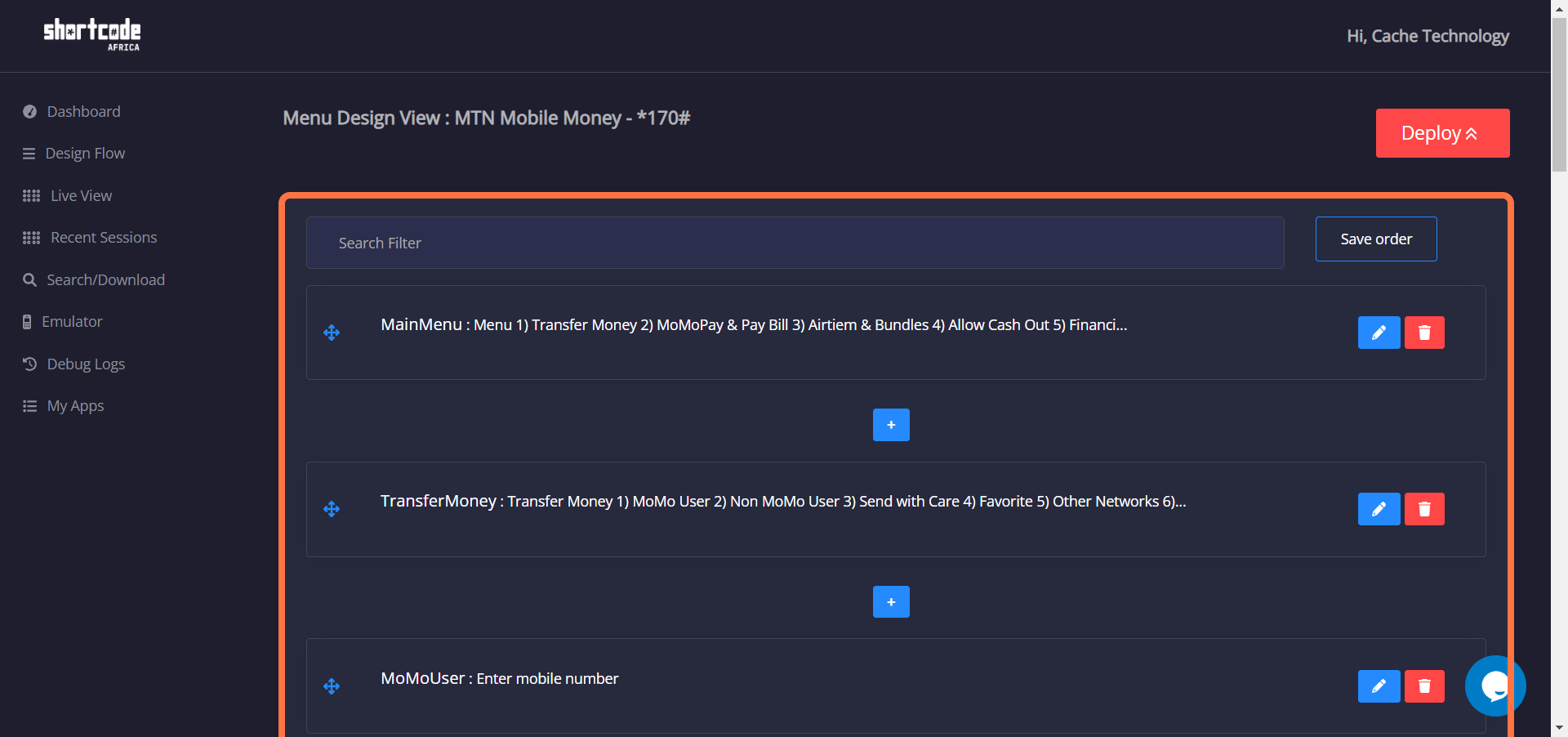Edit the TransferMoney item with pencil button

pos(1379,509)
